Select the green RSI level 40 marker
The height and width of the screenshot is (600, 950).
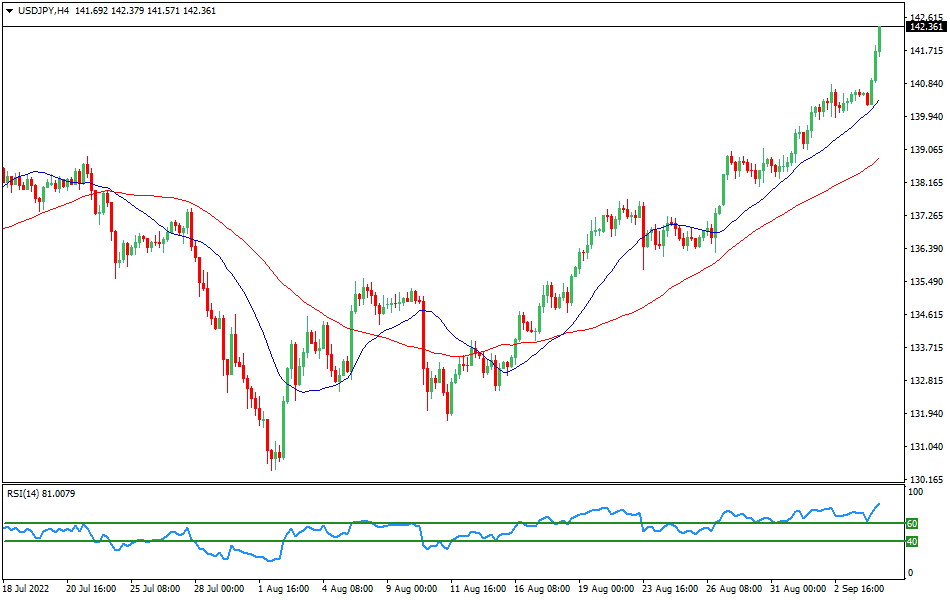pos(912,541)
